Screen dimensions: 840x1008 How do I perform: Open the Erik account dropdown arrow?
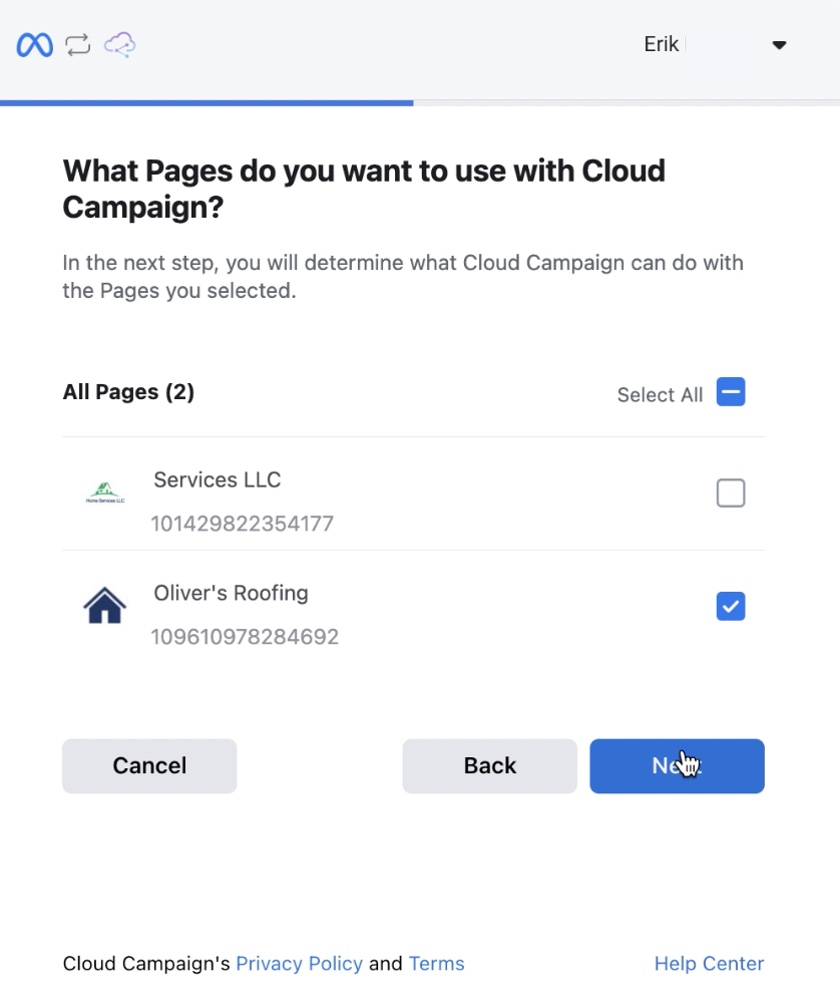779,45
